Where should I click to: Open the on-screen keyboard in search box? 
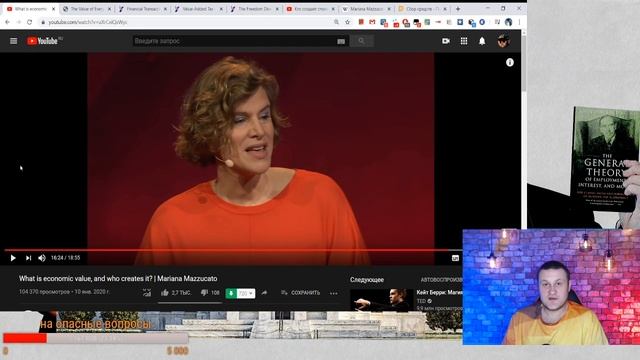(x=341, y=41)
